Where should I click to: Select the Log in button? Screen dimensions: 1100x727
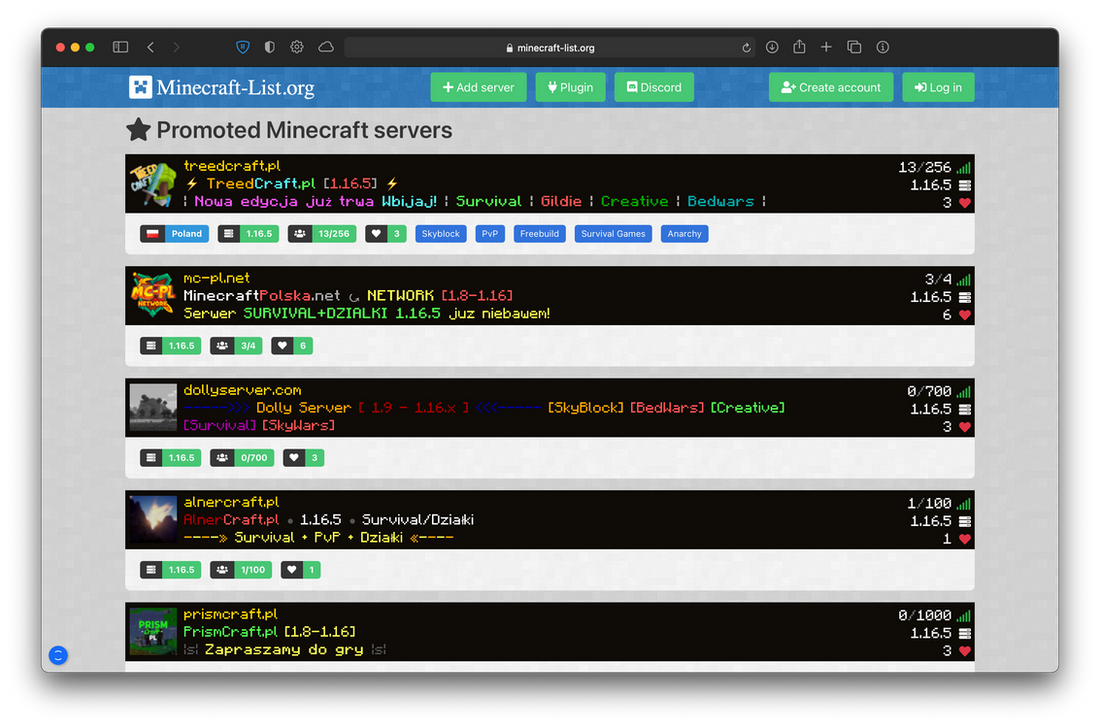938,87
